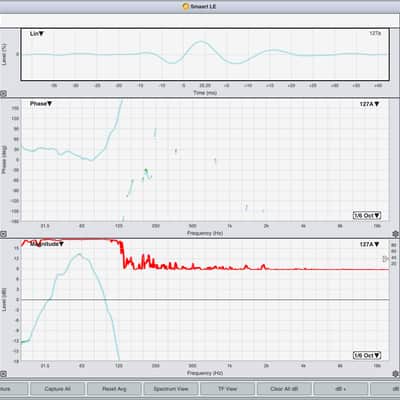Open the 1/6 Oct smoothing dropdown in magnitude plot
400x400 pixels.
(x=367, y=355)
